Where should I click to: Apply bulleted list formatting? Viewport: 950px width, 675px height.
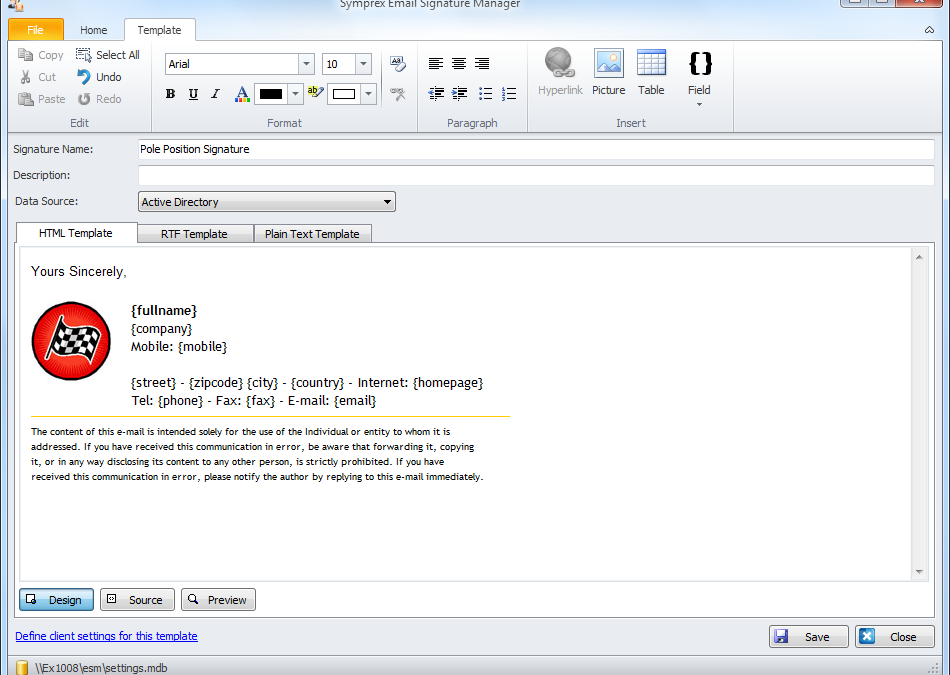(485, 93)
